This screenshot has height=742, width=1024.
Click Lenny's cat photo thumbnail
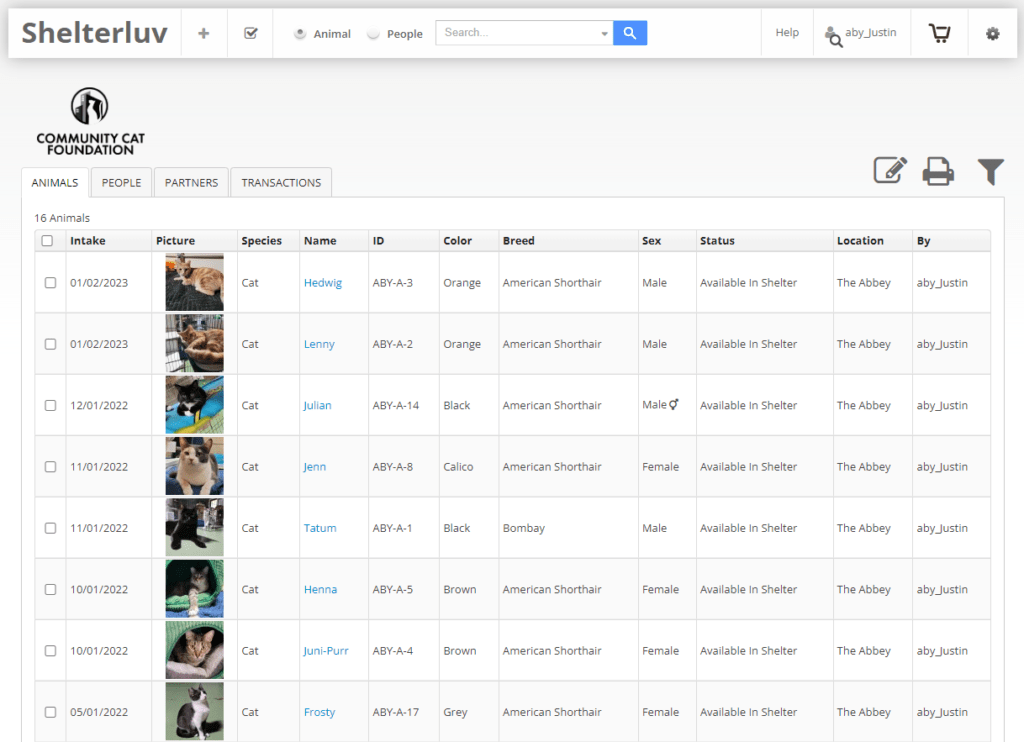tap(195, 344)
